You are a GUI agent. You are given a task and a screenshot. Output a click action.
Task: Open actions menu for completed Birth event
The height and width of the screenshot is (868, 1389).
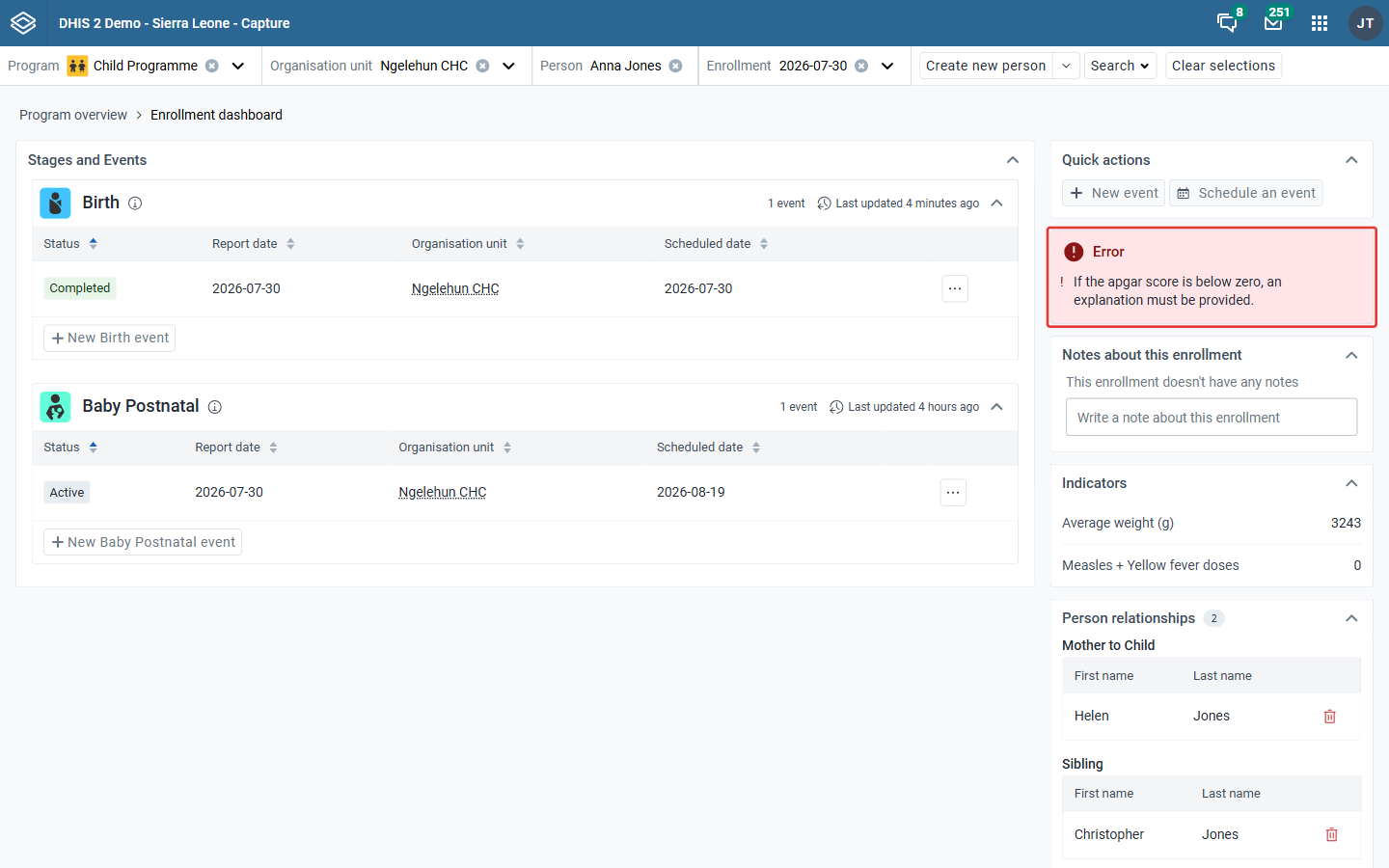[955, 288]
